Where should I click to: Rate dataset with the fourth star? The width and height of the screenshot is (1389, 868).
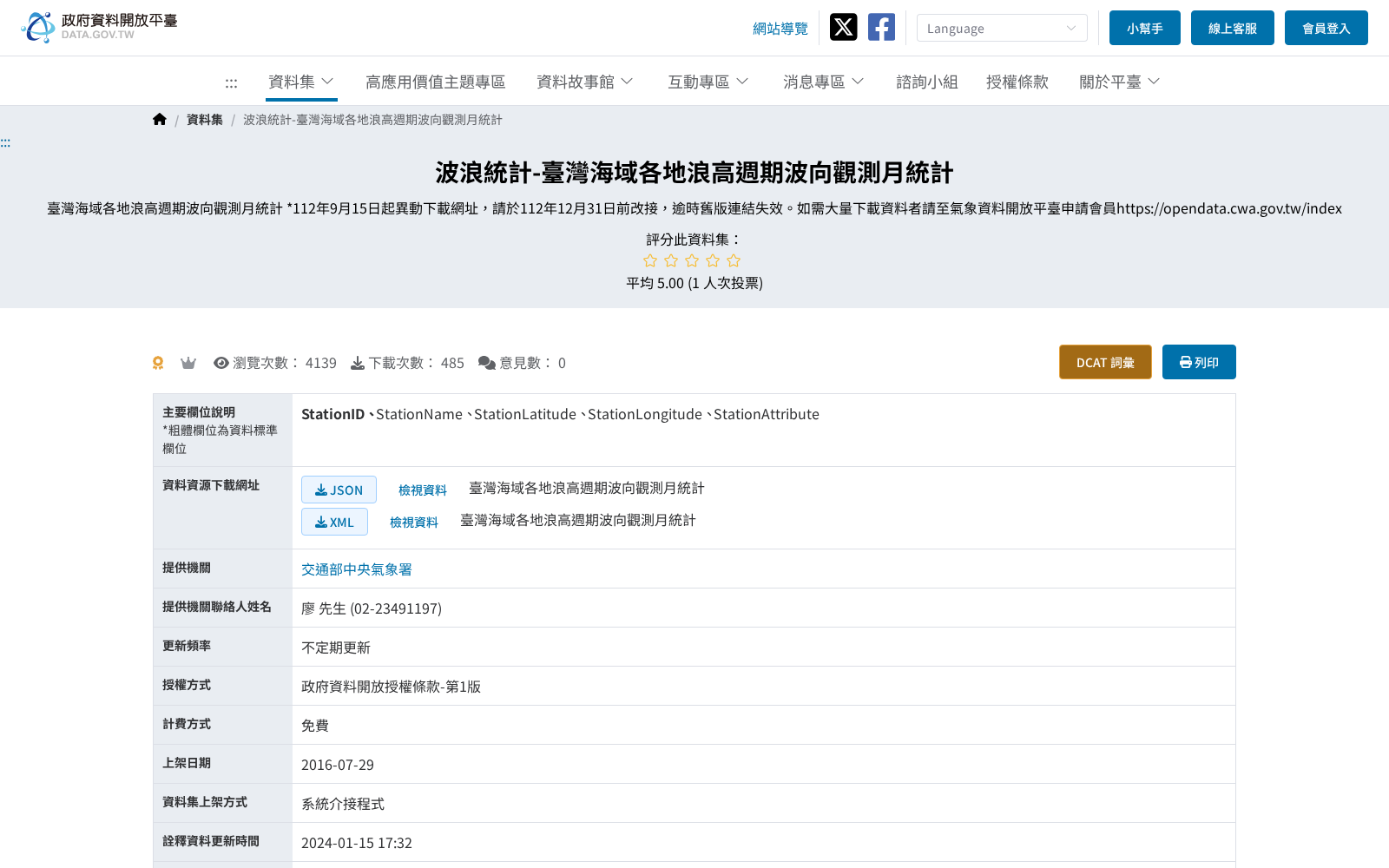click(713, 260)
